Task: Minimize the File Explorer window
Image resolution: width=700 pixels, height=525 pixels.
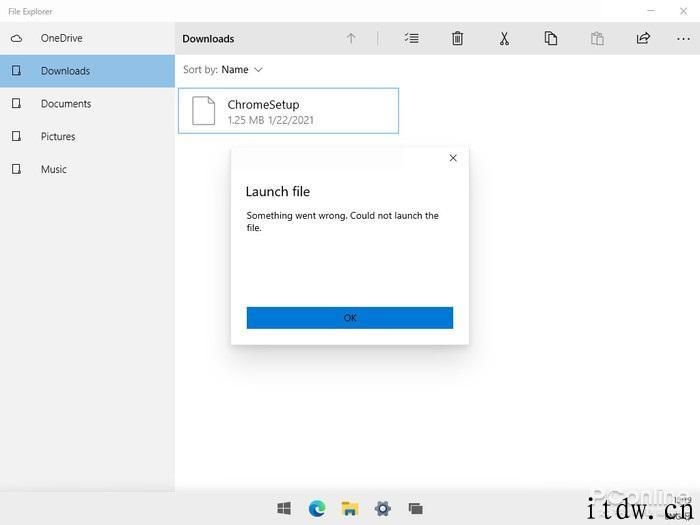Action: [651, 11]
